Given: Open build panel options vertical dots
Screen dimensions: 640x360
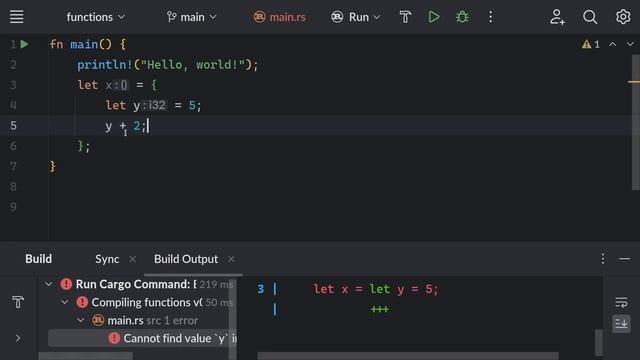Looking at the screenshot, I should pos(603,258).
